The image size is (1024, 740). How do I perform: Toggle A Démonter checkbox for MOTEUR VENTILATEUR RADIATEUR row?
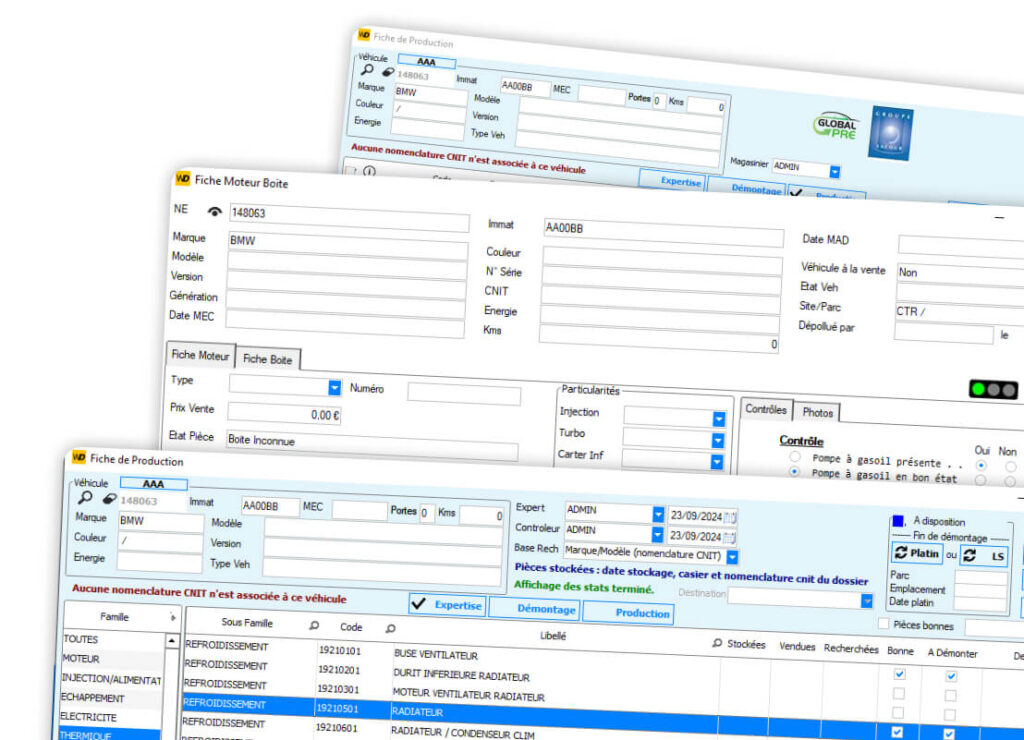tap(950, 715)
